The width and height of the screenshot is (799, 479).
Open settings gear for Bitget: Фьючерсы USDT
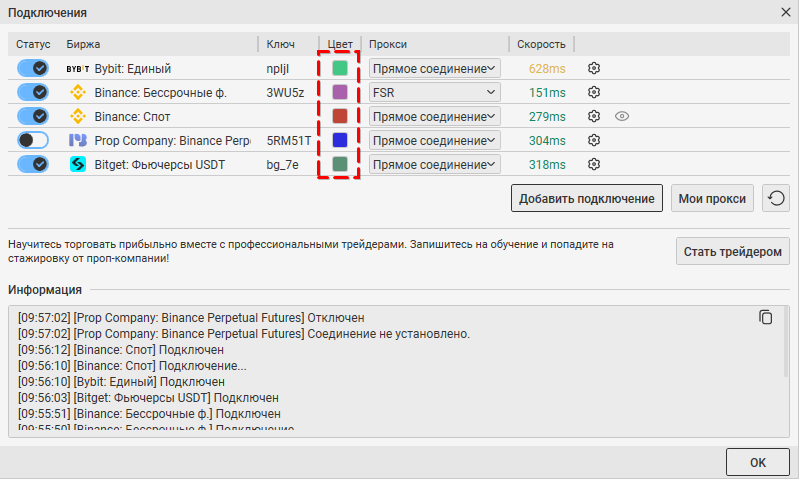(594, 164)
